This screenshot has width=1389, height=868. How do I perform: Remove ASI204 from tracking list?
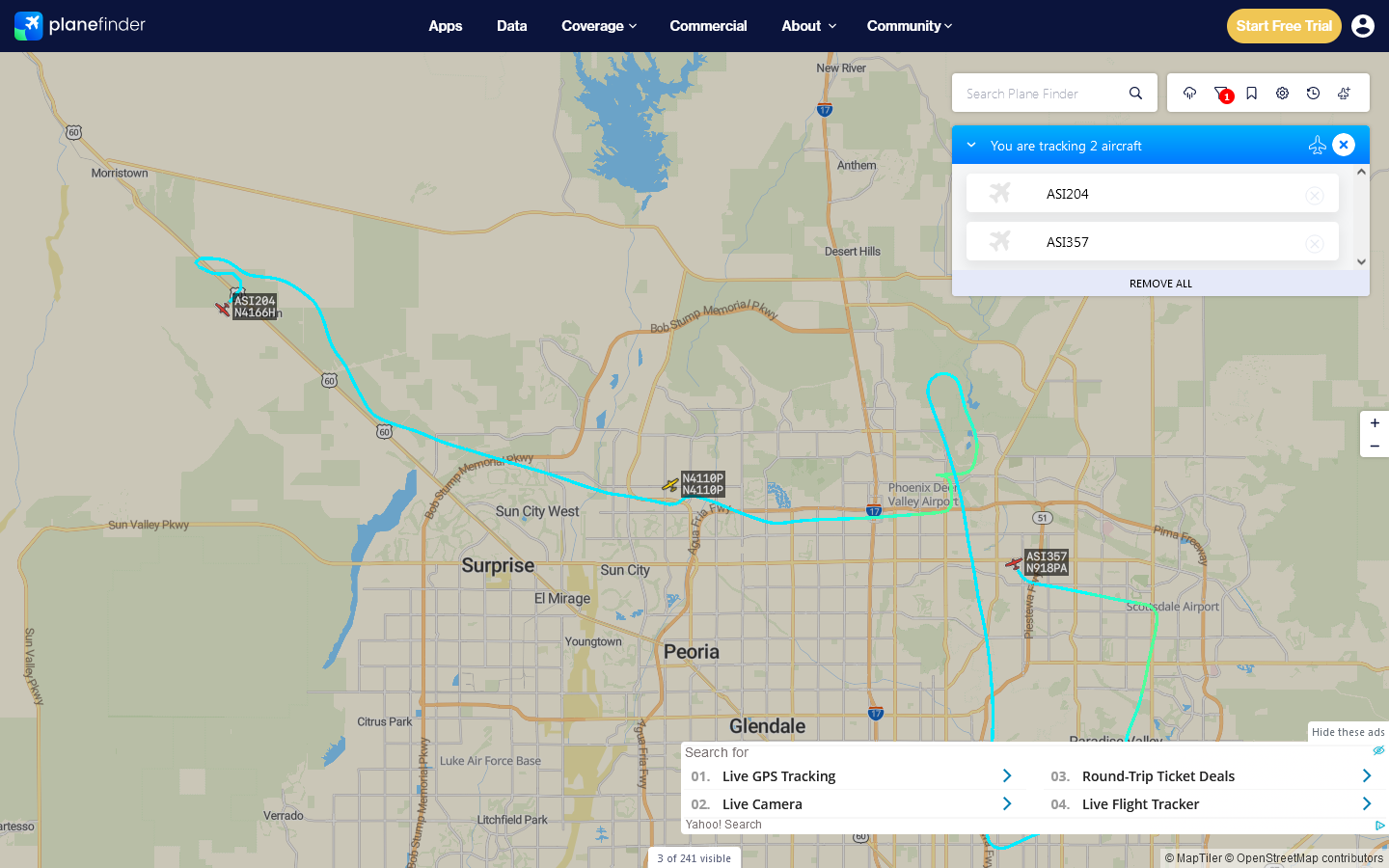tap(1315, 196)
